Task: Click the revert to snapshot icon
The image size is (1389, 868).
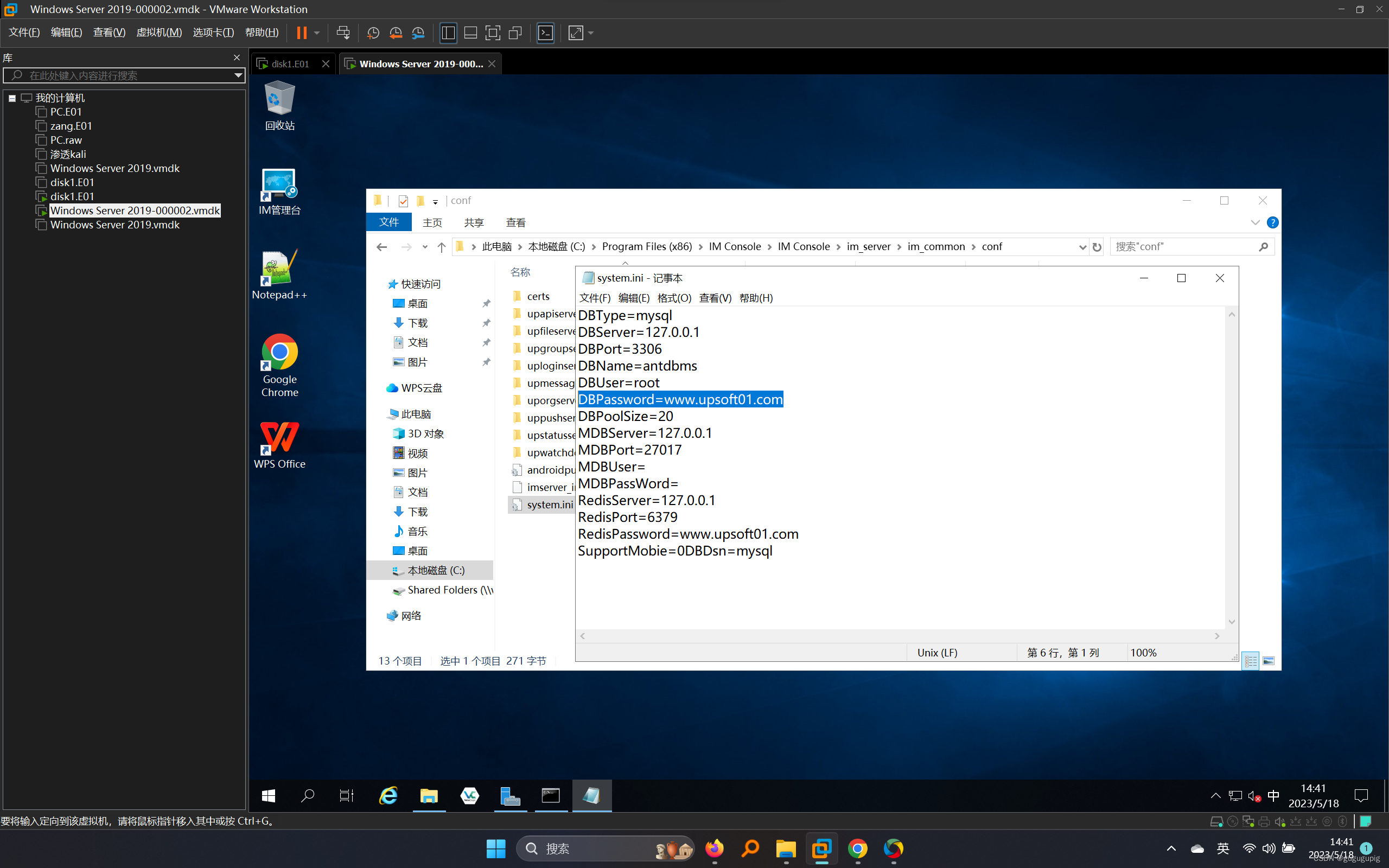Action: (396, 33)
